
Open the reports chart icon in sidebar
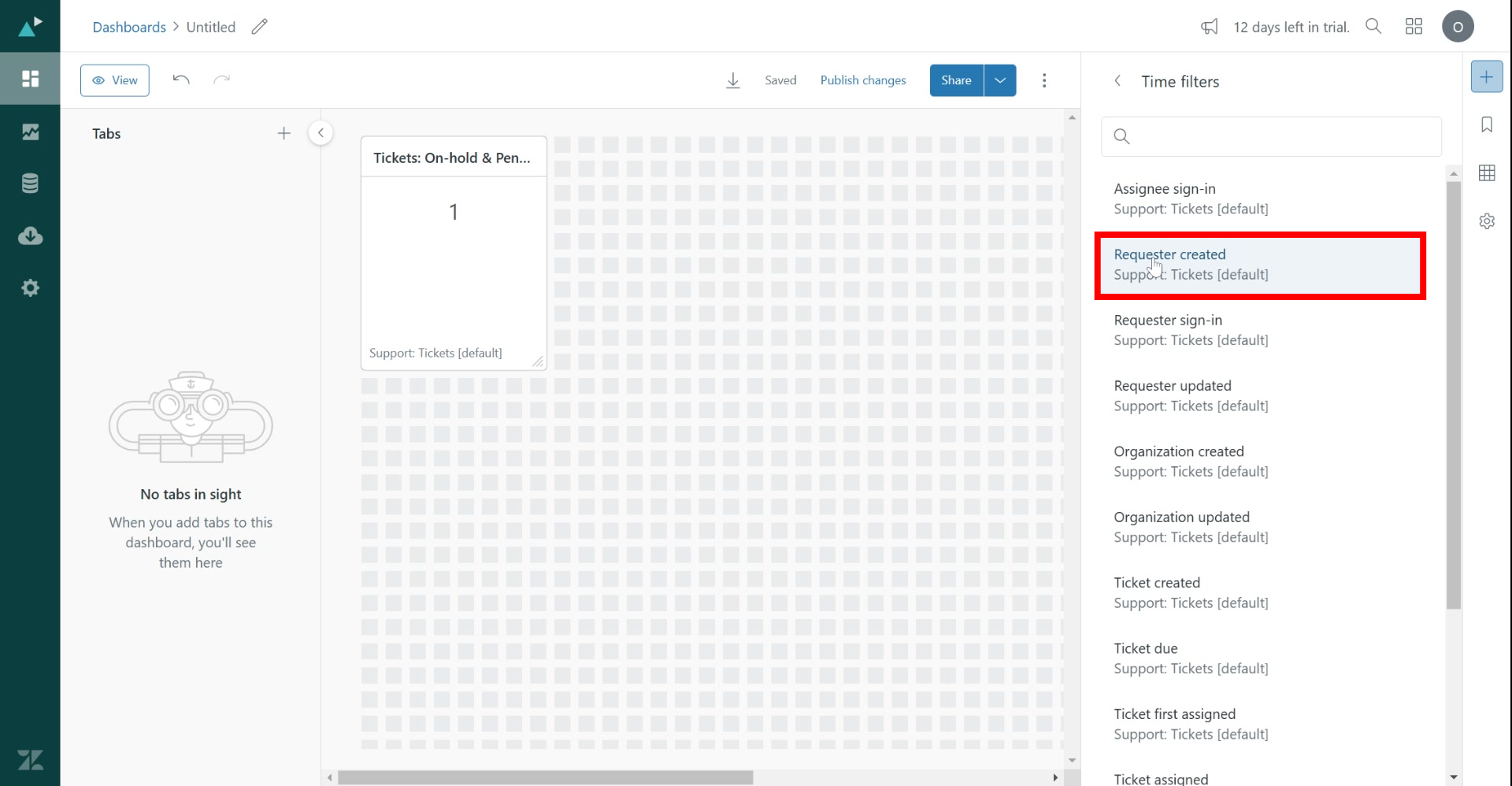click(30, 132)
